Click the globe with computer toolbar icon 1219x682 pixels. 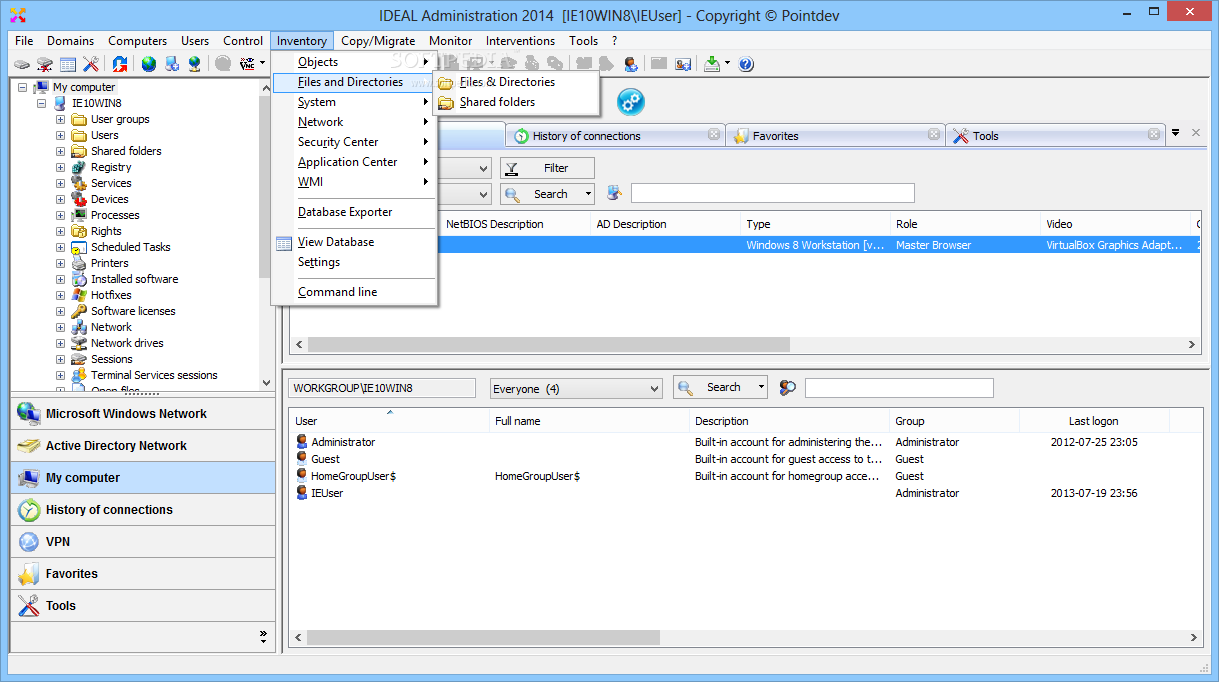(x=194, y=64)
